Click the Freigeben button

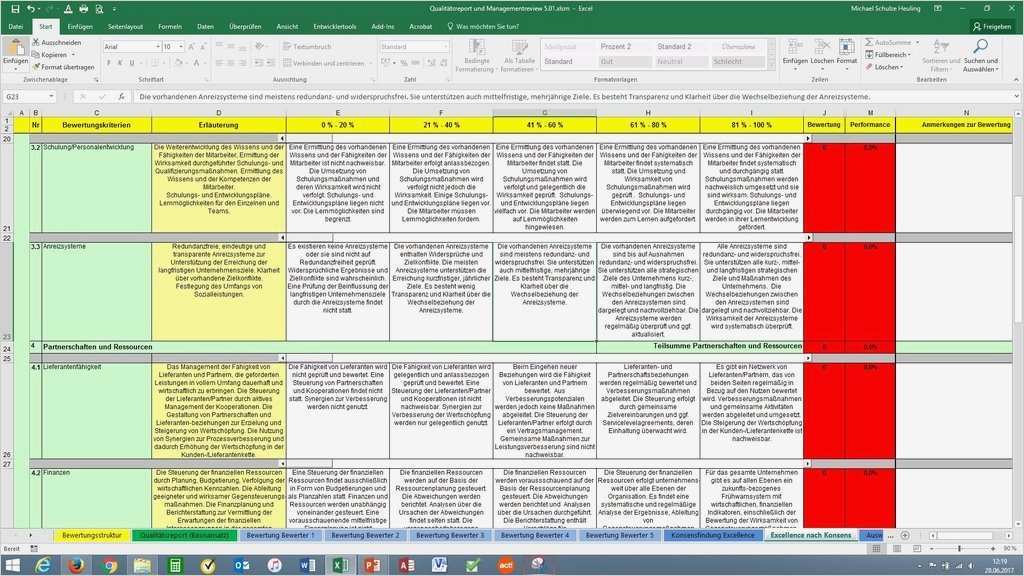pos(991,26)
